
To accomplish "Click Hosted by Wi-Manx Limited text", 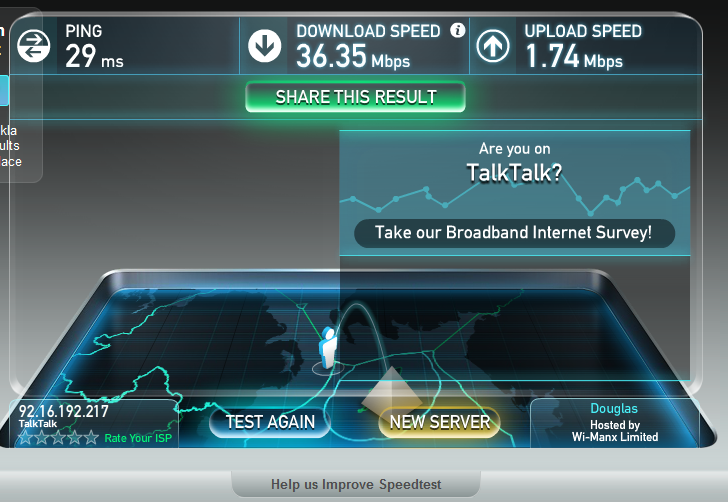I will (x=615, y=431).
